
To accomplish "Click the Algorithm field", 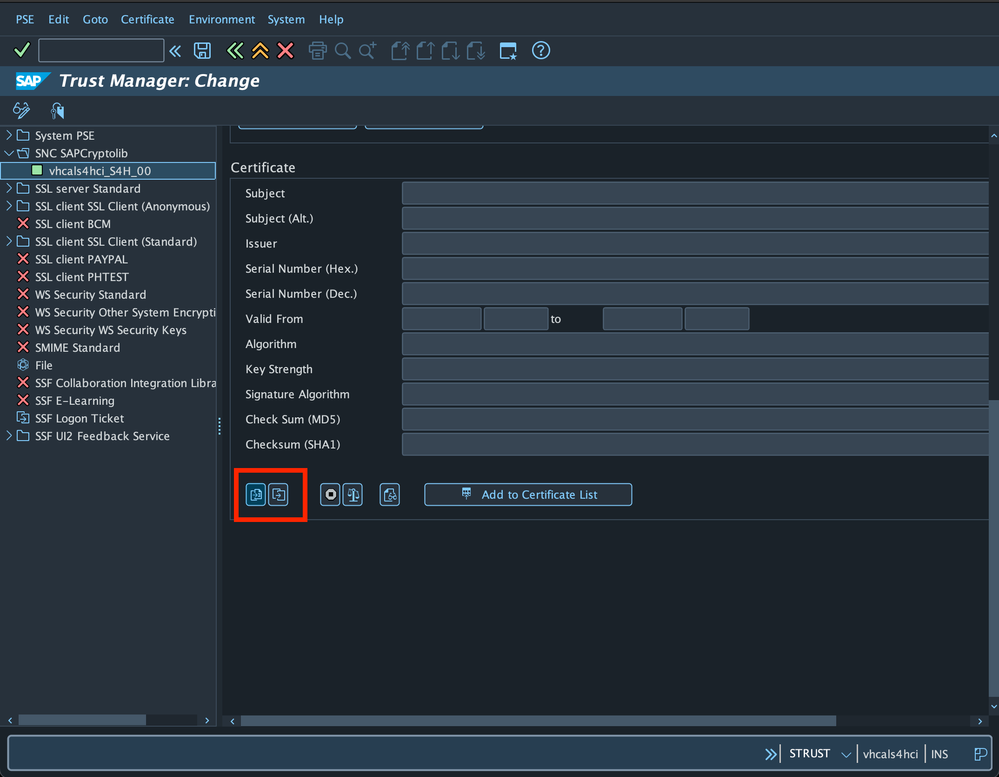I will click(695, 344).
